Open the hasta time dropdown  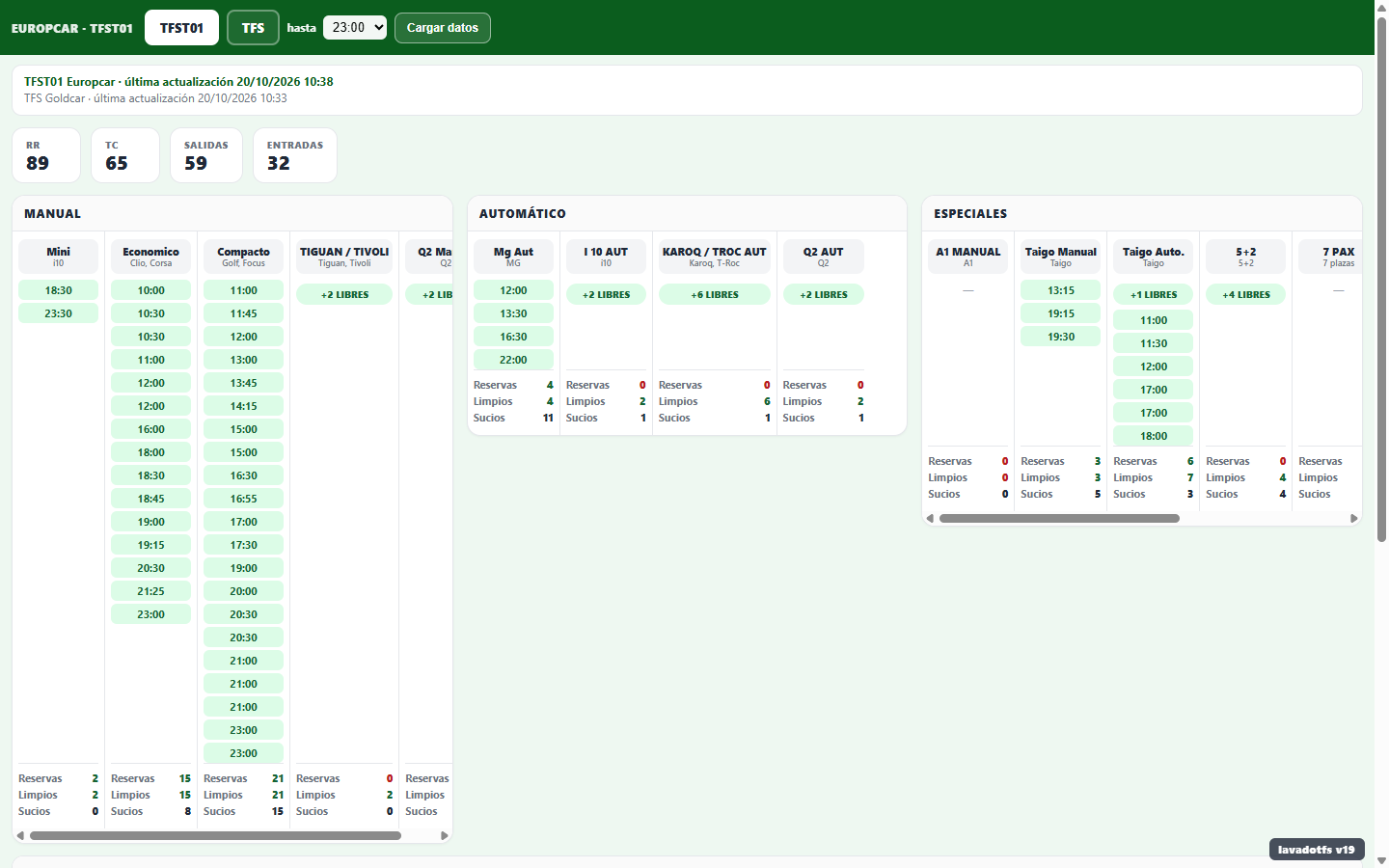coord(355,28)
